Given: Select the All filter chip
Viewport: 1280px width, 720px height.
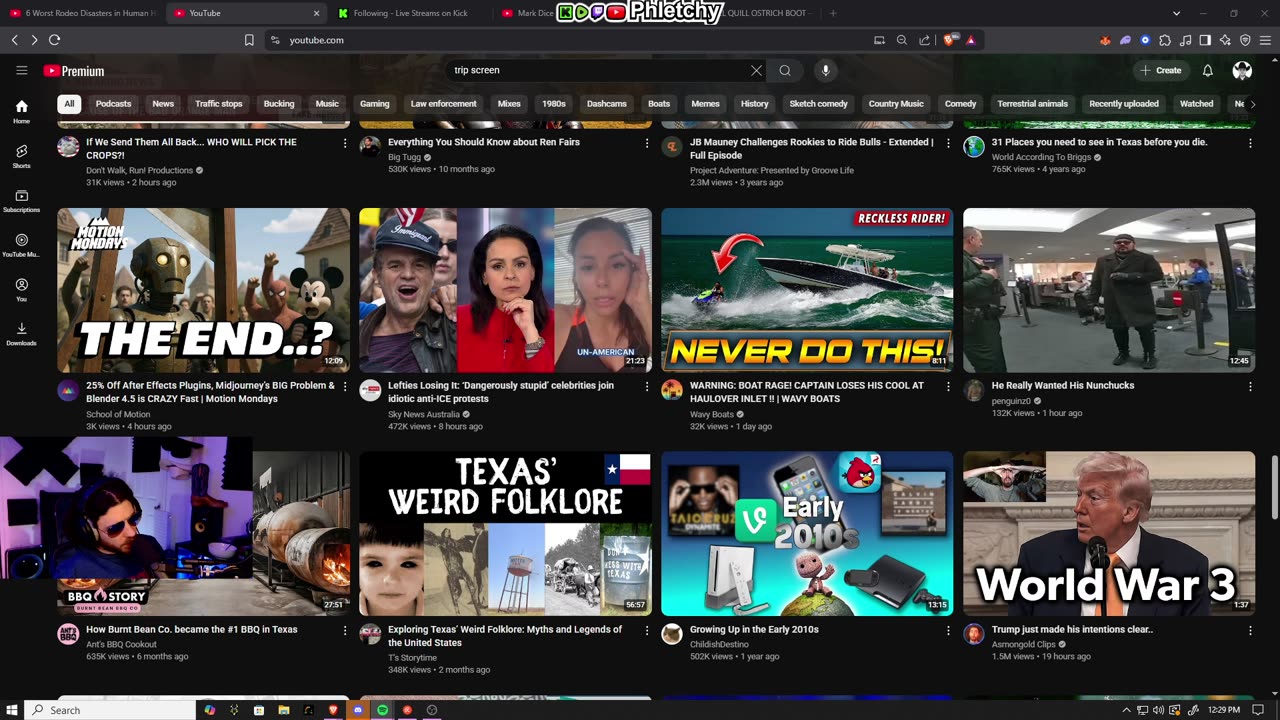Looking at the screenshot, I should click(69, 104).
